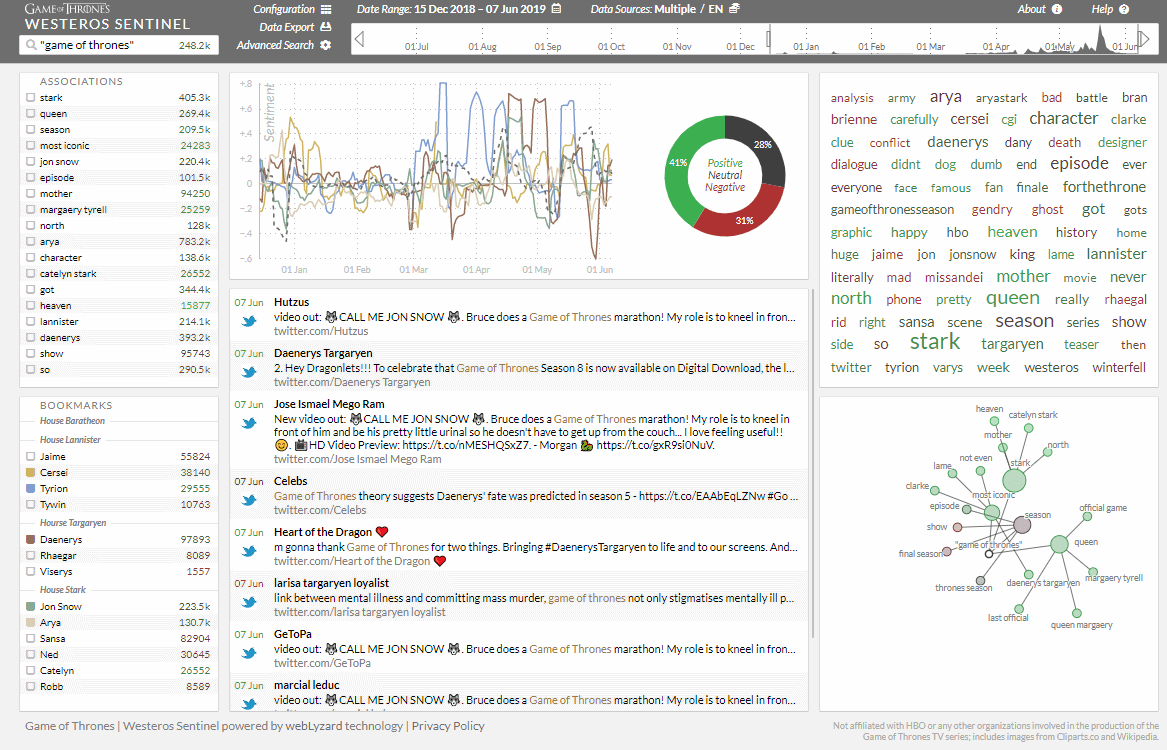
Task: Move timeline forward with right arrow
Action: click(1145, 39)
